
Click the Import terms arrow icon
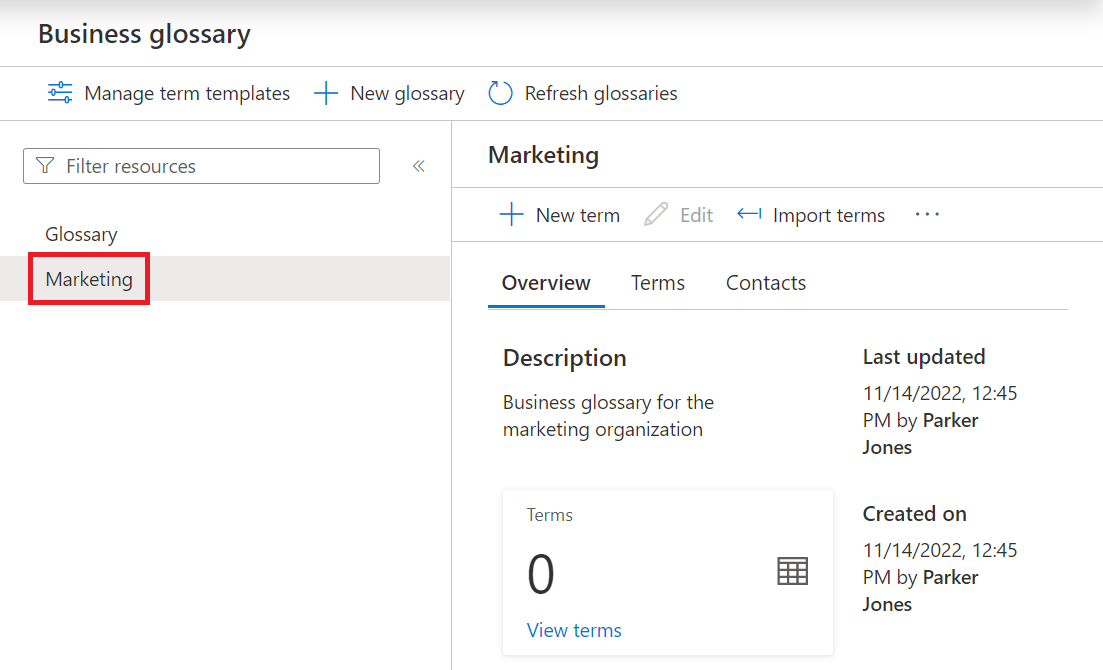coord(749,215)
